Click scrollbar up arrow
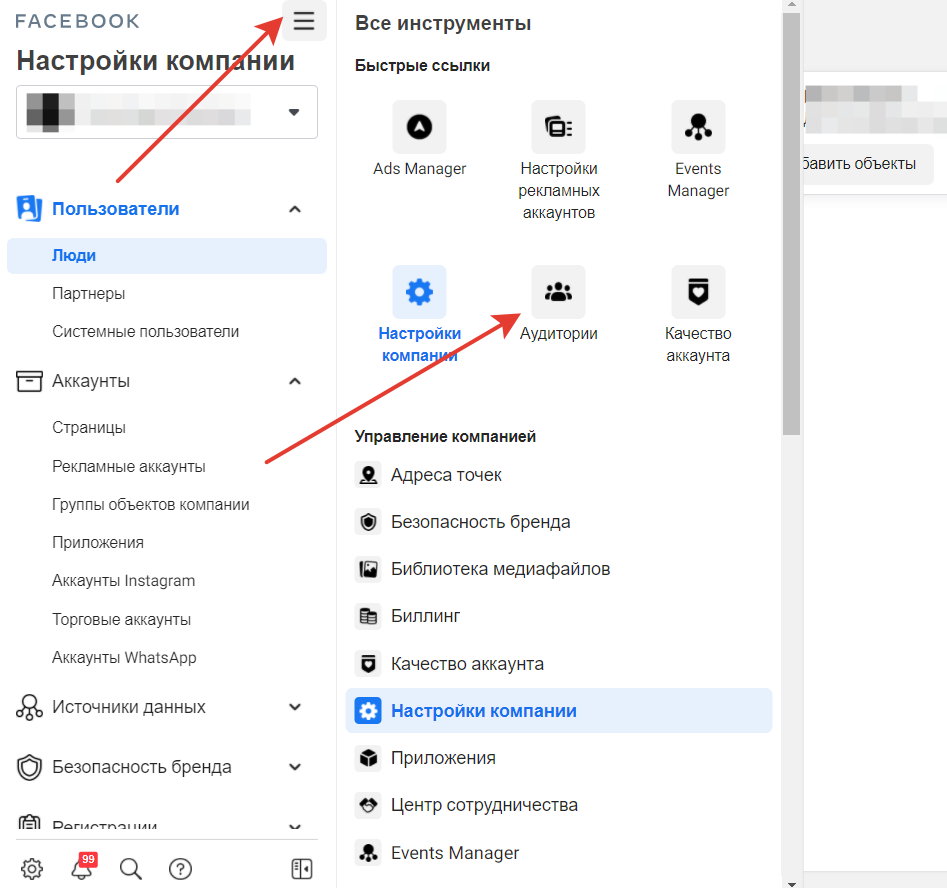This screenshot has height=888, width=947. 791,5
